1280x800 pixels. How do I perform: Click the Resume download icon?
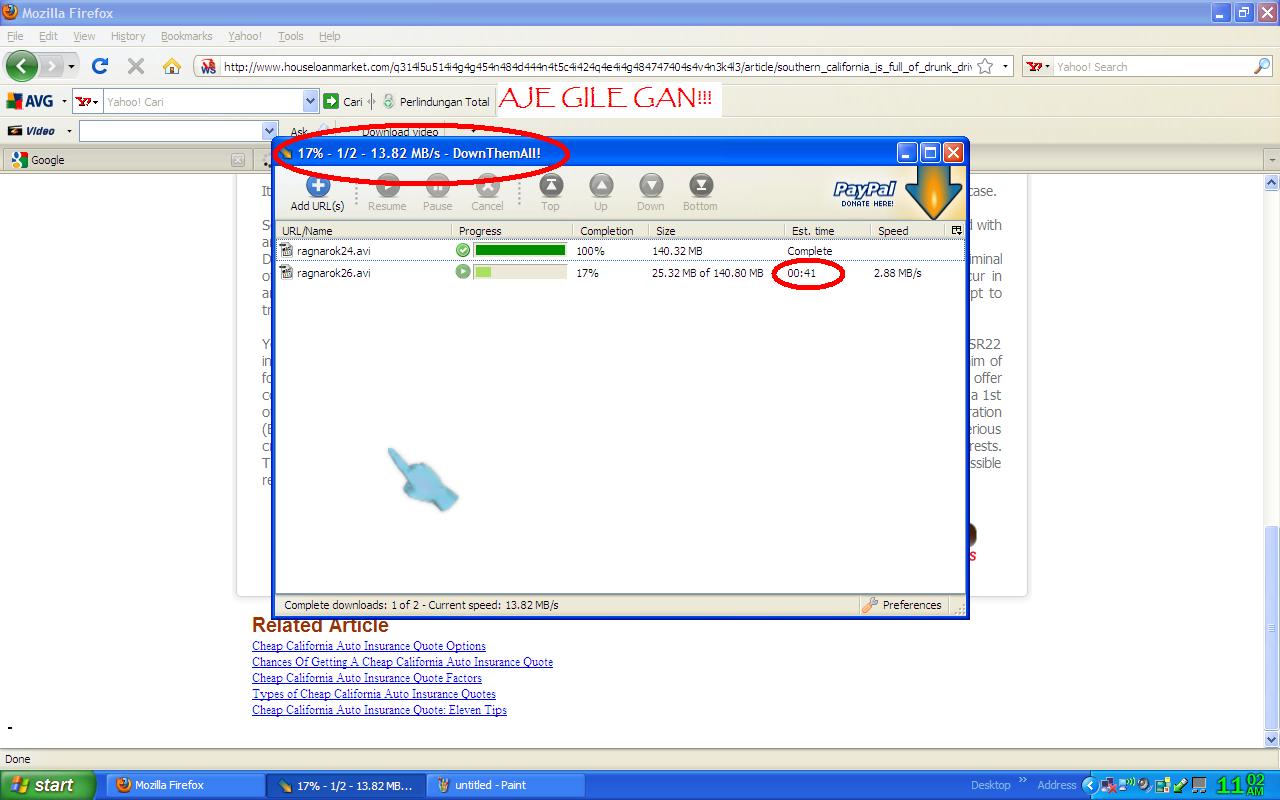(387, 185)
